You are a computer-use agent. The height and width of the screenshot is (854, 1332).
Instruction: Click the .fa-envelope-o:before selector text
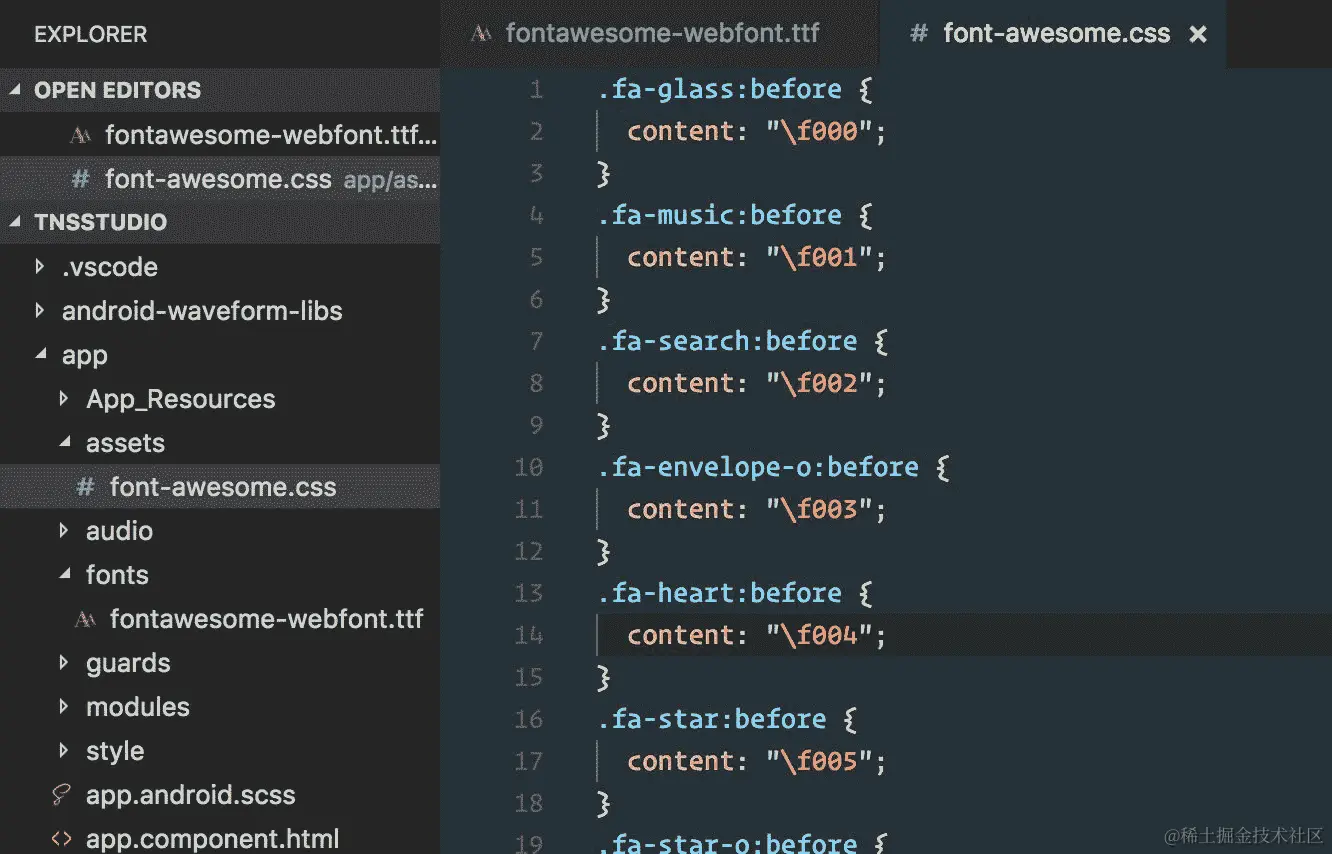tap(758, 467)
